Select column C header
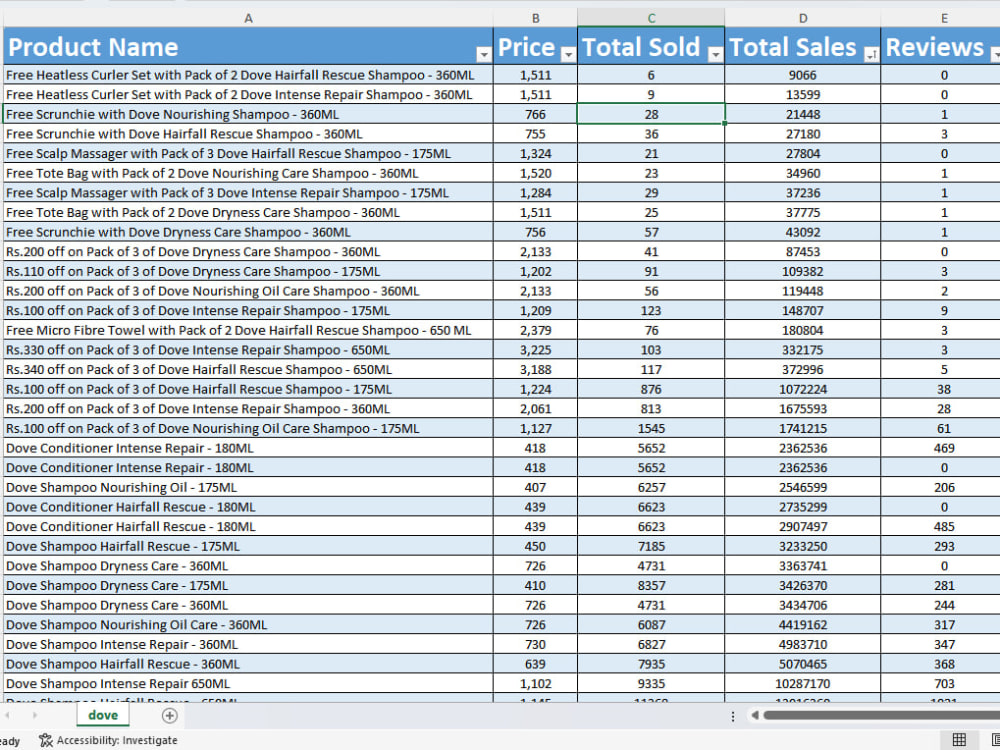Viewport: 1000px width, 750px height. [x=651, y=18]
